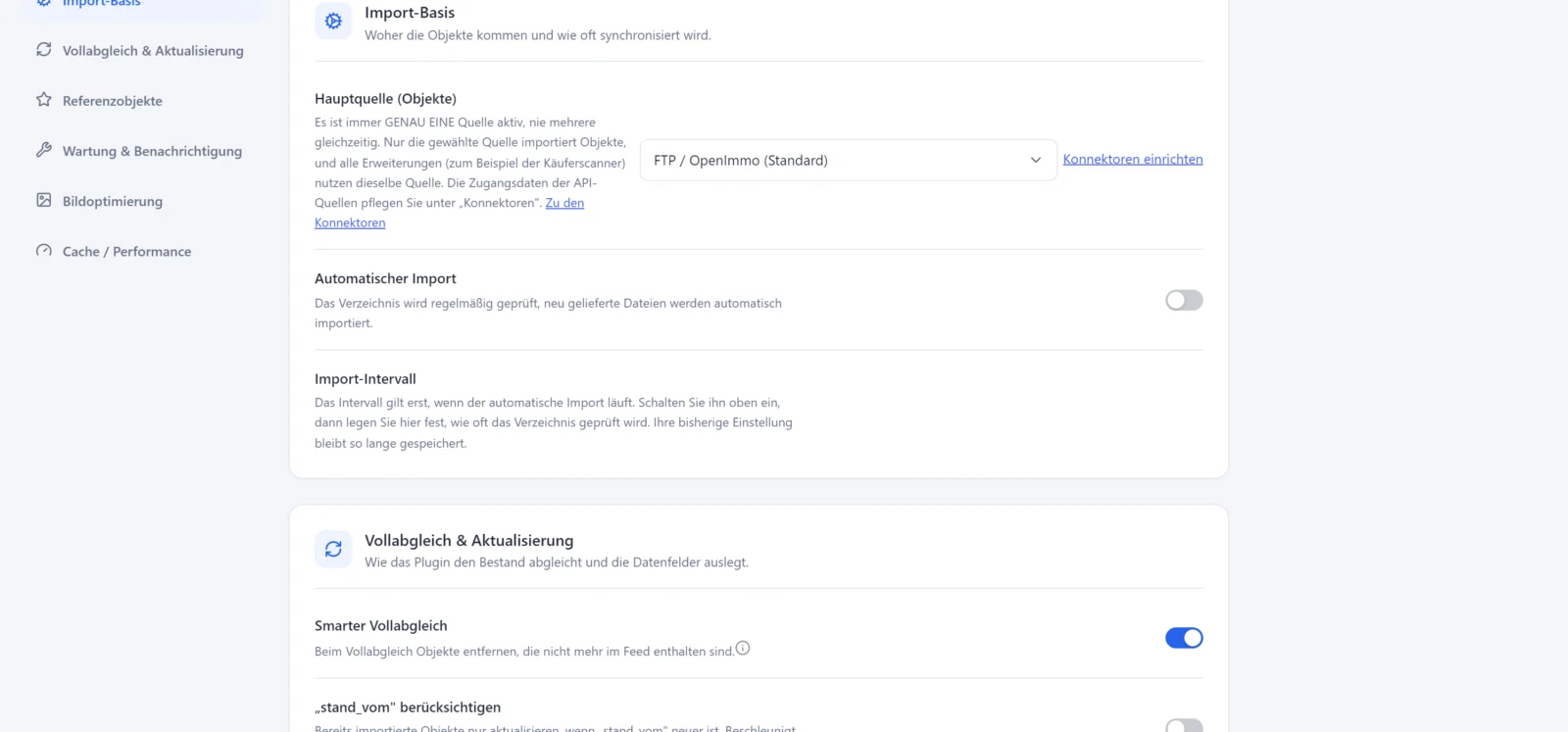Click the gear icon beside Import-Basis heading
Viewport: 1568px width, 732px height.
coord(333,21)
